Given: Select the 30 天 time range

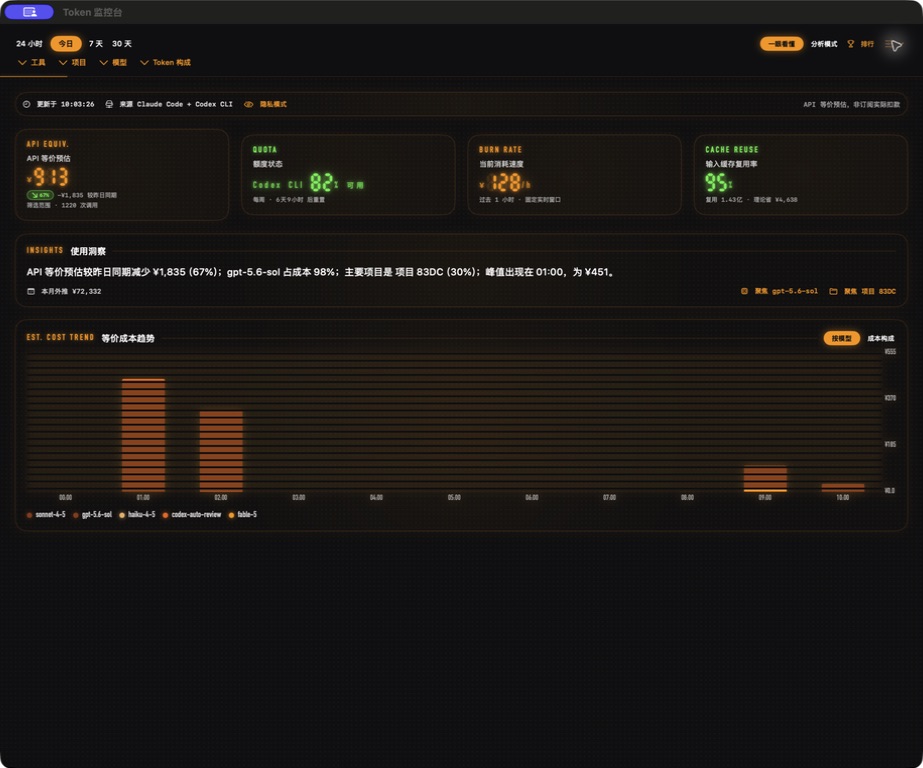Looking at the screenshot, I should point(122,44).
